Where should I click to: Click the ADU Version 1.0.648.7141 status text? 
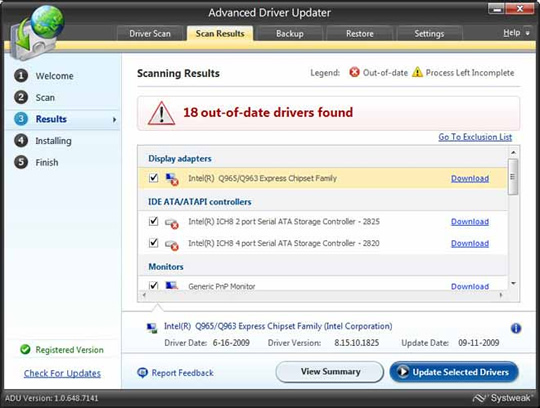click(52, 398)
